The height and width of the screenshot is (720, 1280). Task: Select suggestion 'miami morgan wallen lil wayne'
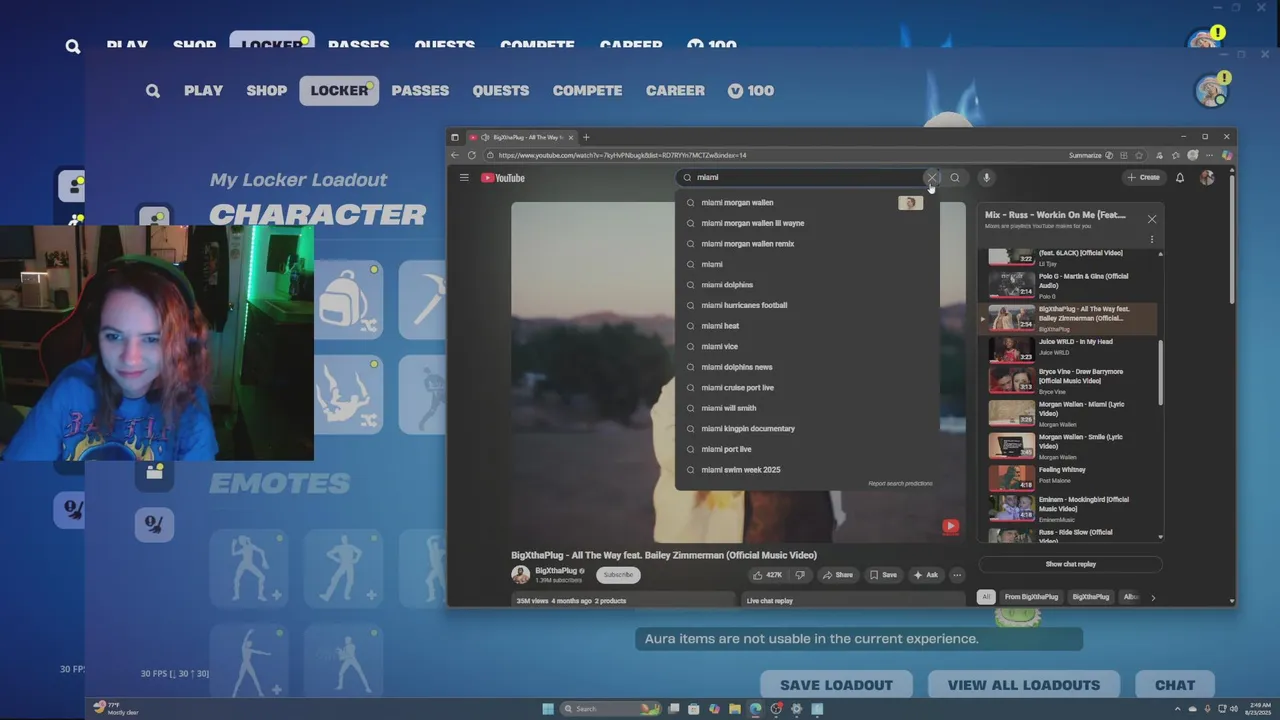click(x=807, y=223)
